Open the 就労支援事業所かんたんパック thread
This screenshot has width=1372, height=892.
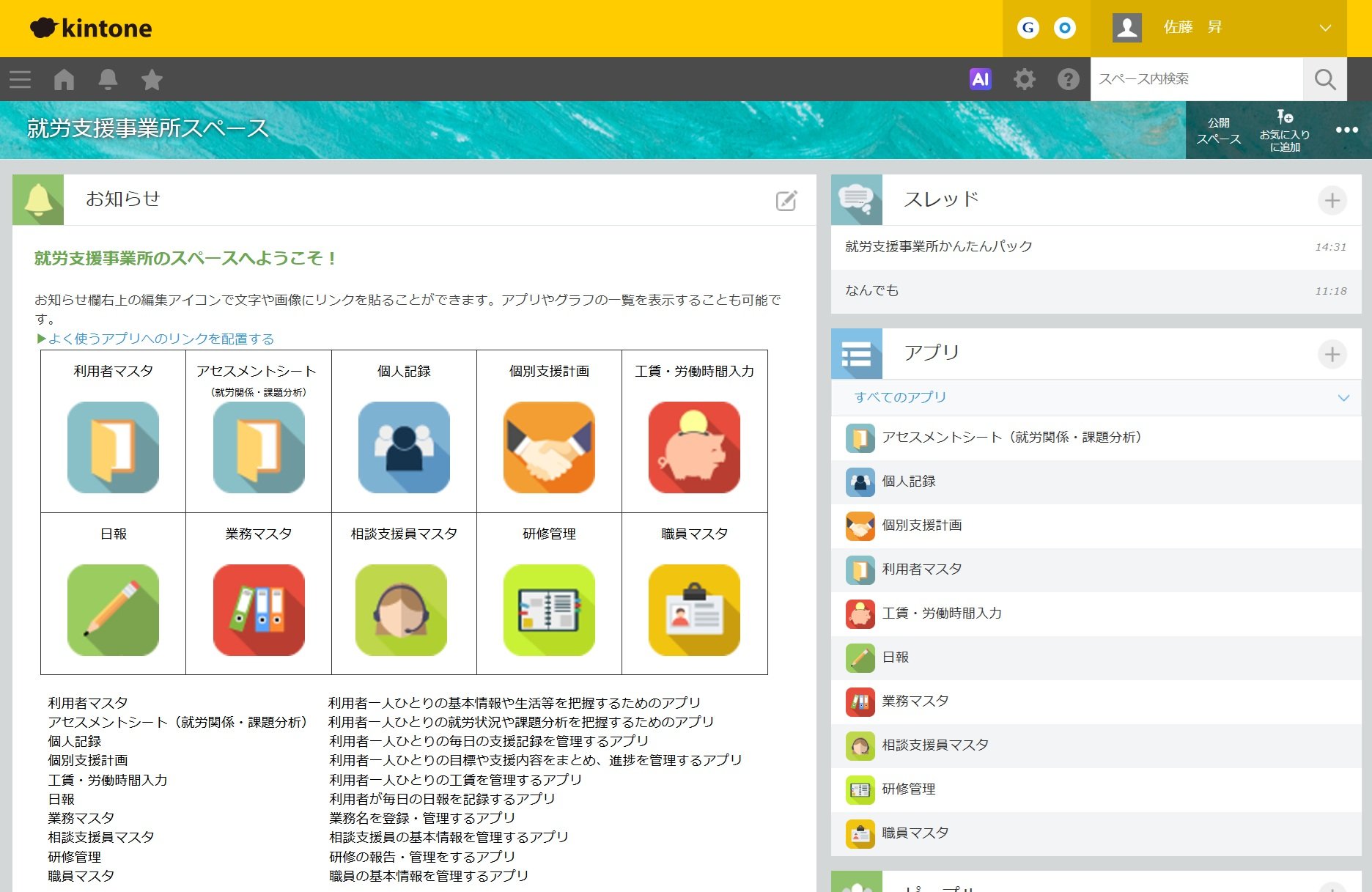click(938, 247)
